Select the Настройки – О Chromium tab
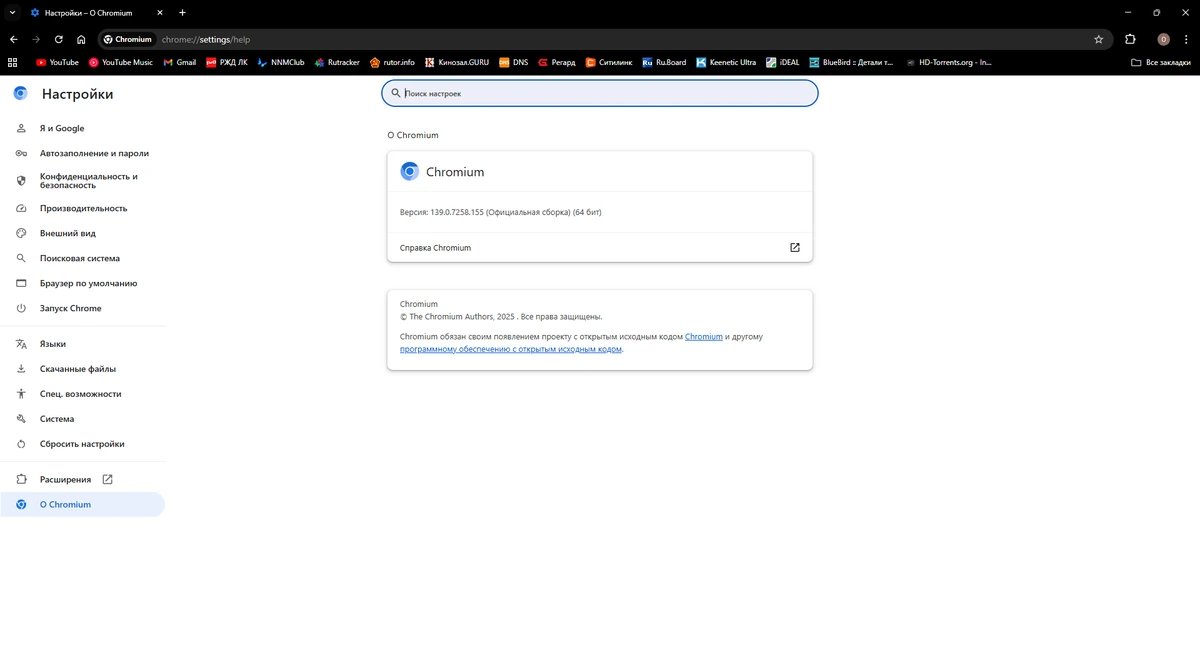1200x650 pixels. [96, 13]
